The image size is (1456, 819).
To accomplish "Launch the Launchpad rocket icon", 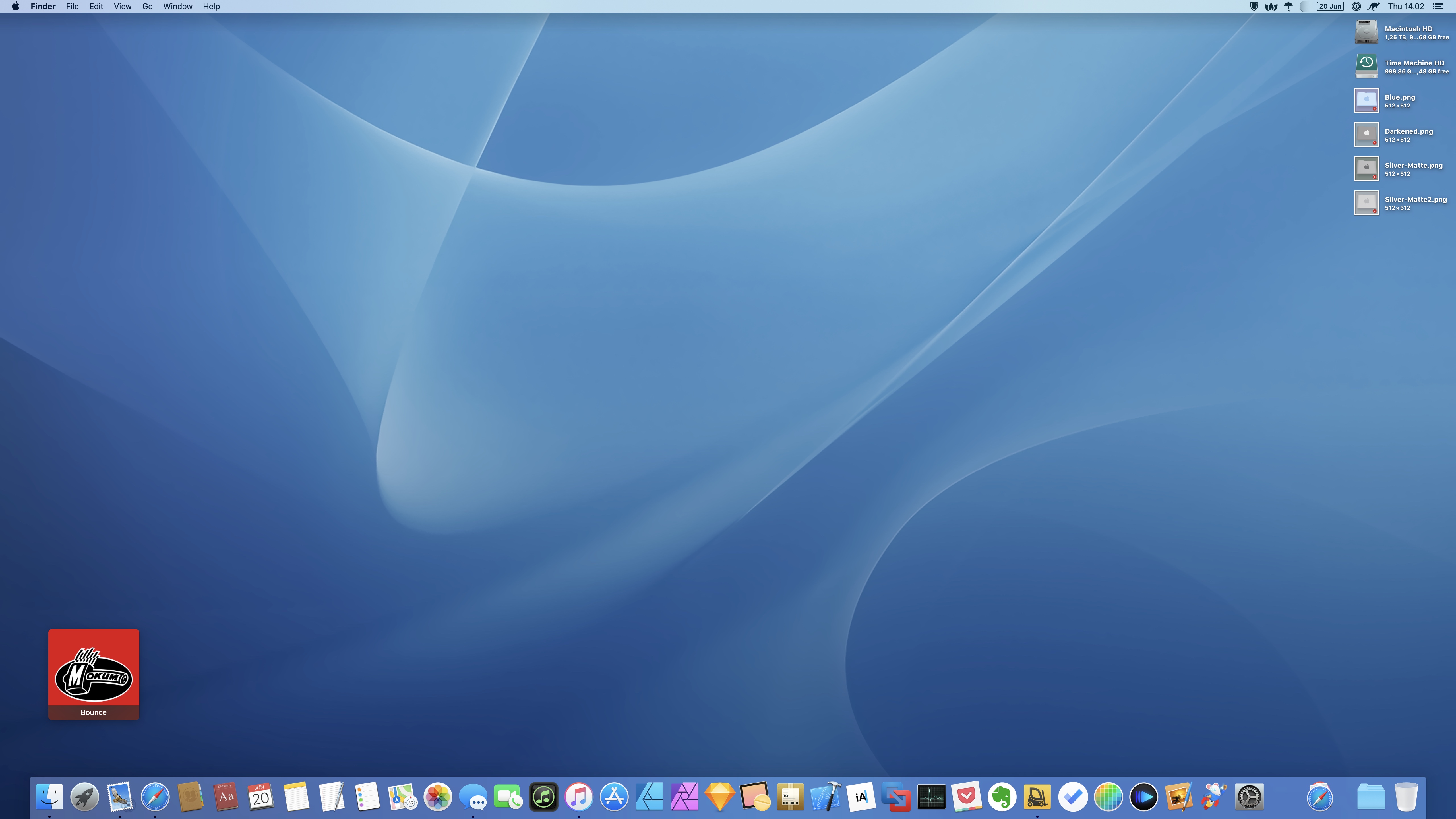I will coord(84,797).
